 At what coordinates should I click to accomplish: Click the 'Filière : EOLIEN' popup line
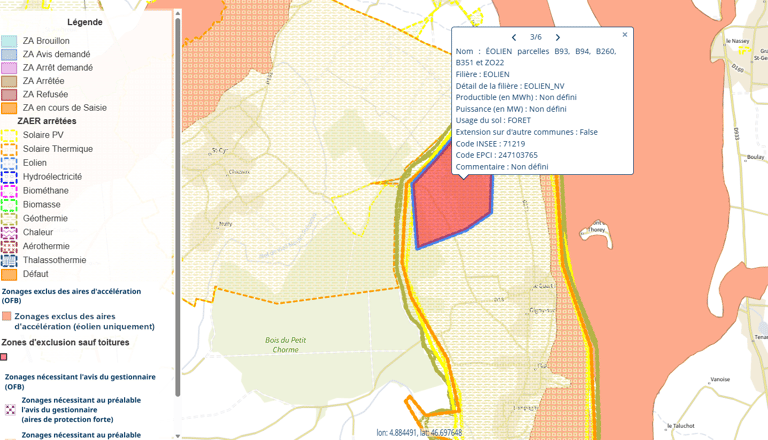pyautogui.click(x=482, y=74)
